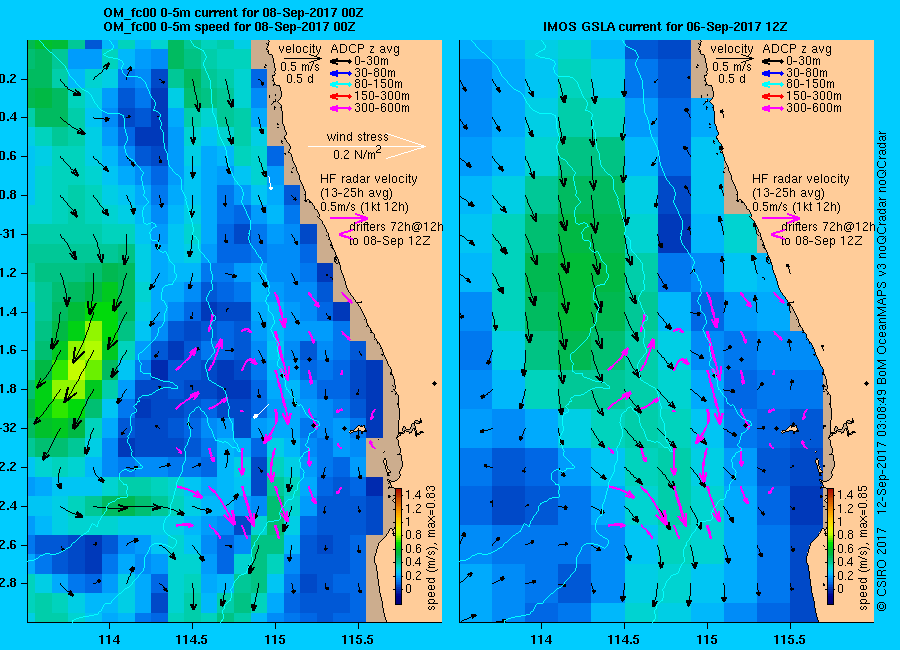Image resolution: width=900 pixels, height=650 pixels.
Task: Click the black 0-30m legend arrow in right panel
Action: coord(773,61)
